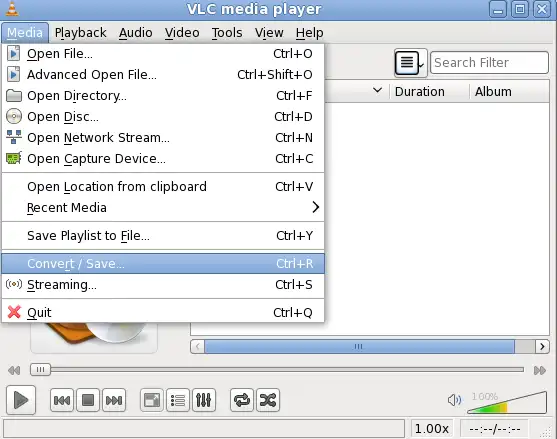Choose Advanced Open File entry

click(x=163, y=75)
